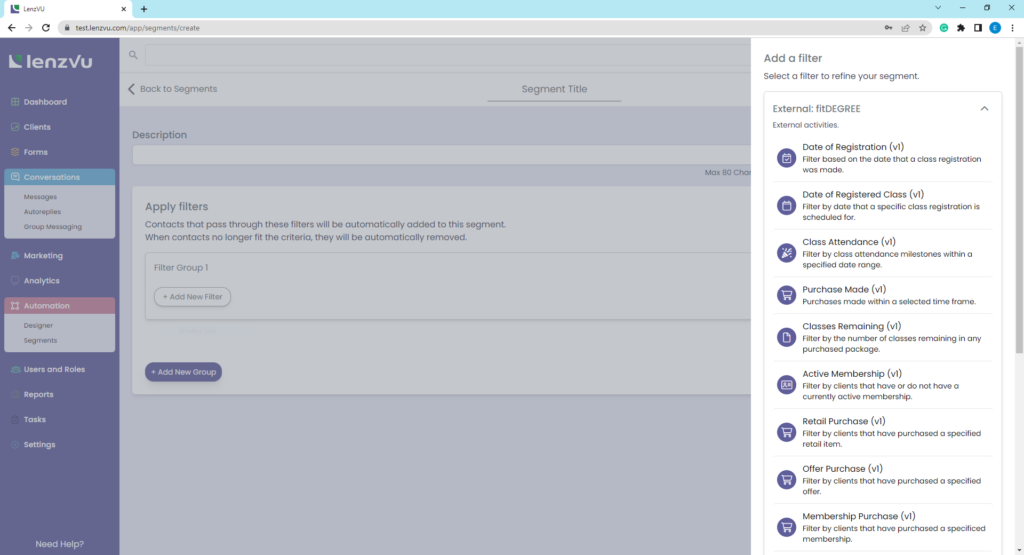Click the Date of Registration filter icon
Viewport: 1024px width, 555px height.
pos(787,158)
